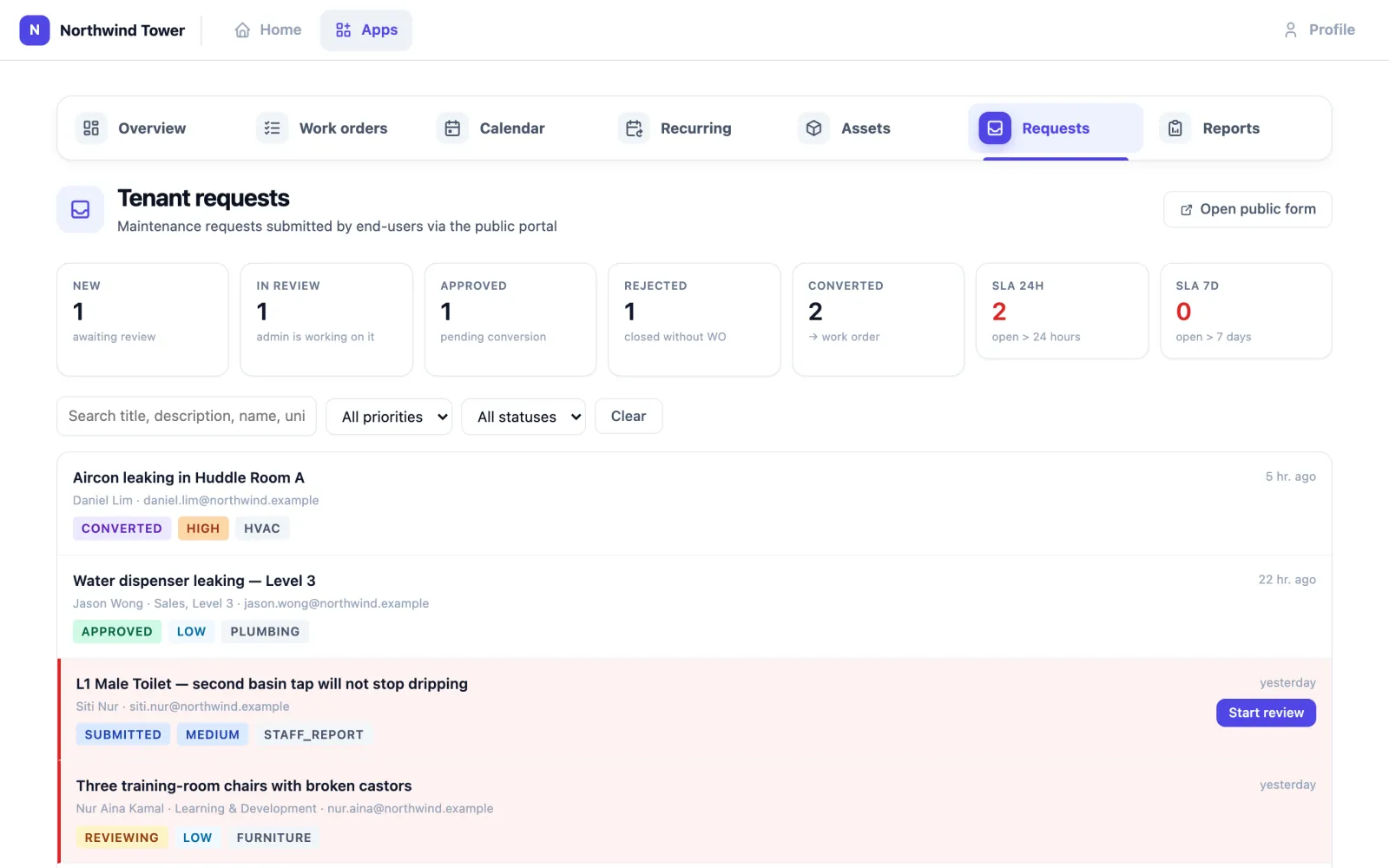1389x868 pixels.
Task: Click the Profile person icon
Action: tap(1291, 30)
